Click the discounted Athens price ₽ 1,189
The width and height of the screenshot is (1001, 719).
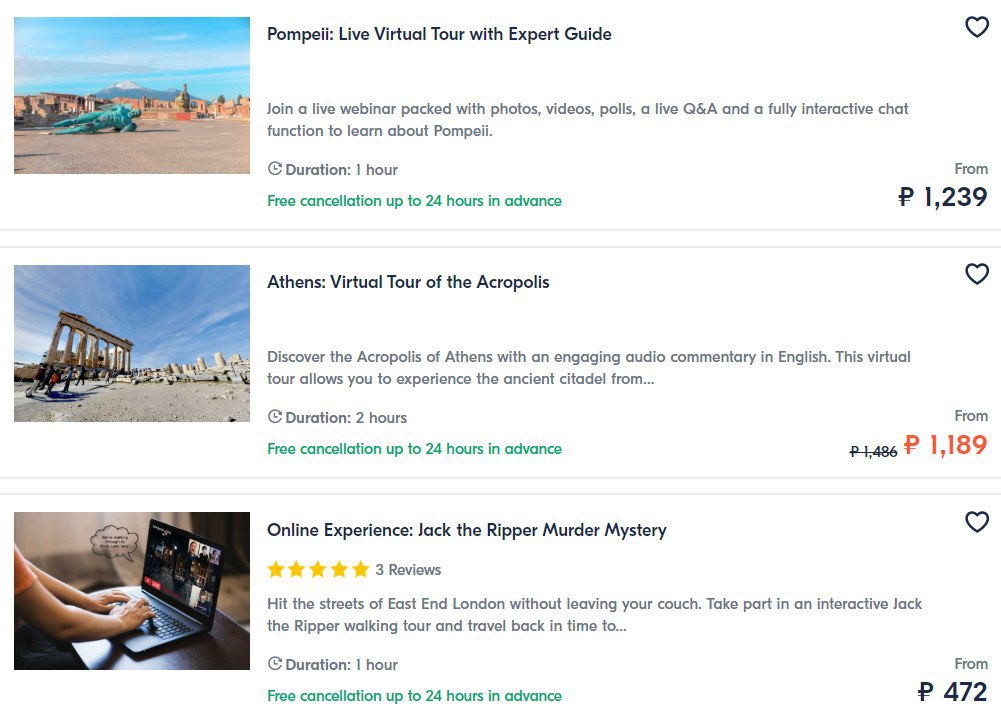945,445
